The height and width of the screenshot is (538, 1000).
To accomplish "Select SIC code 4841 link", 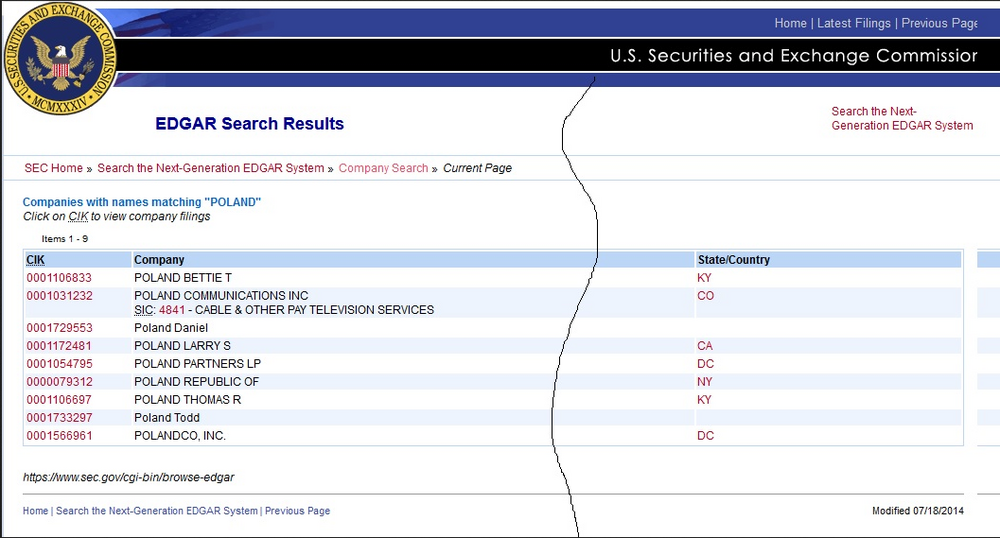I will click(172, 310).
